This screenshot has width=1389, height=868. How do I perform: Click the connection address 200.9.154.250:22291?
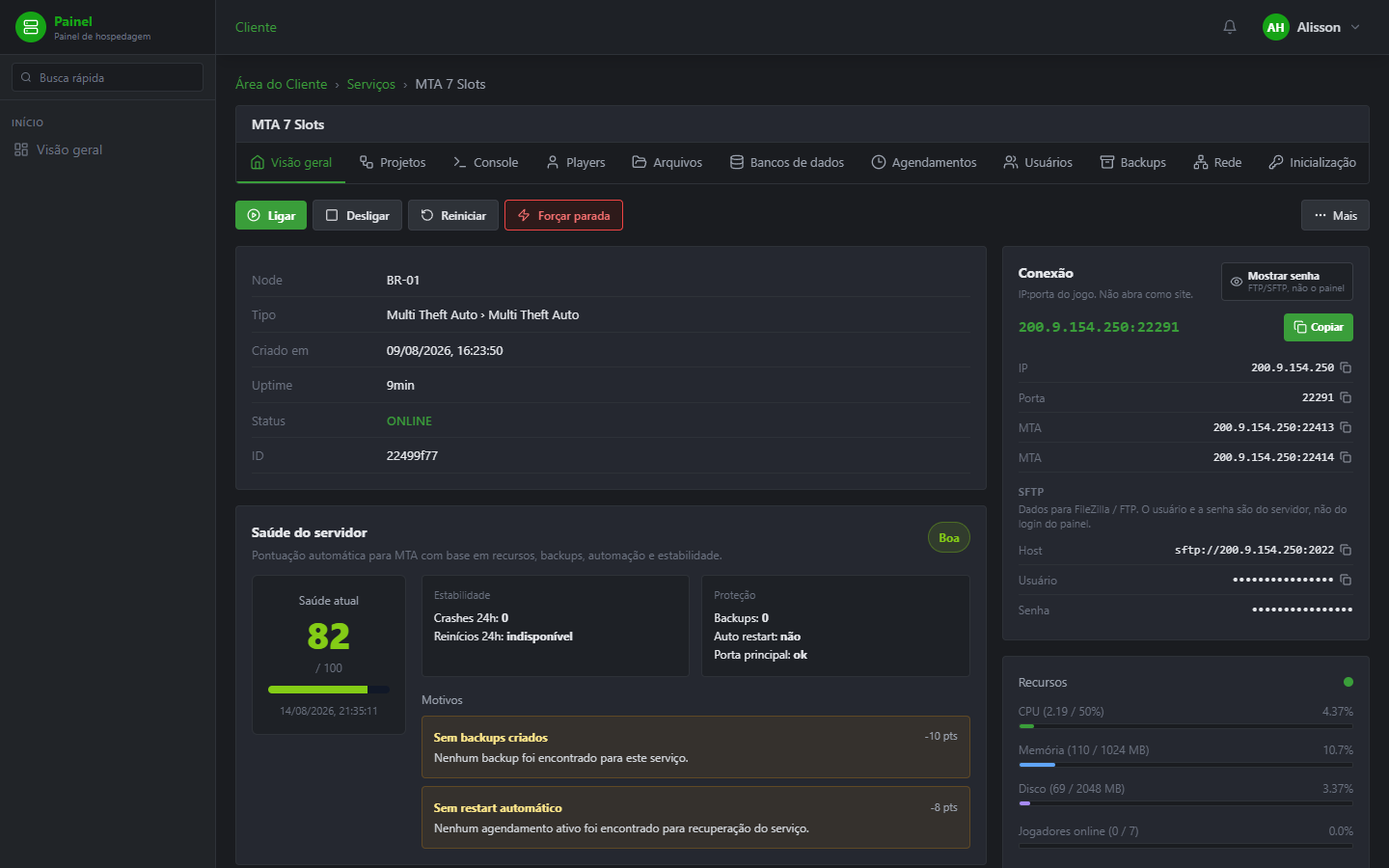pyautogui.click(x=1099, y=327)
